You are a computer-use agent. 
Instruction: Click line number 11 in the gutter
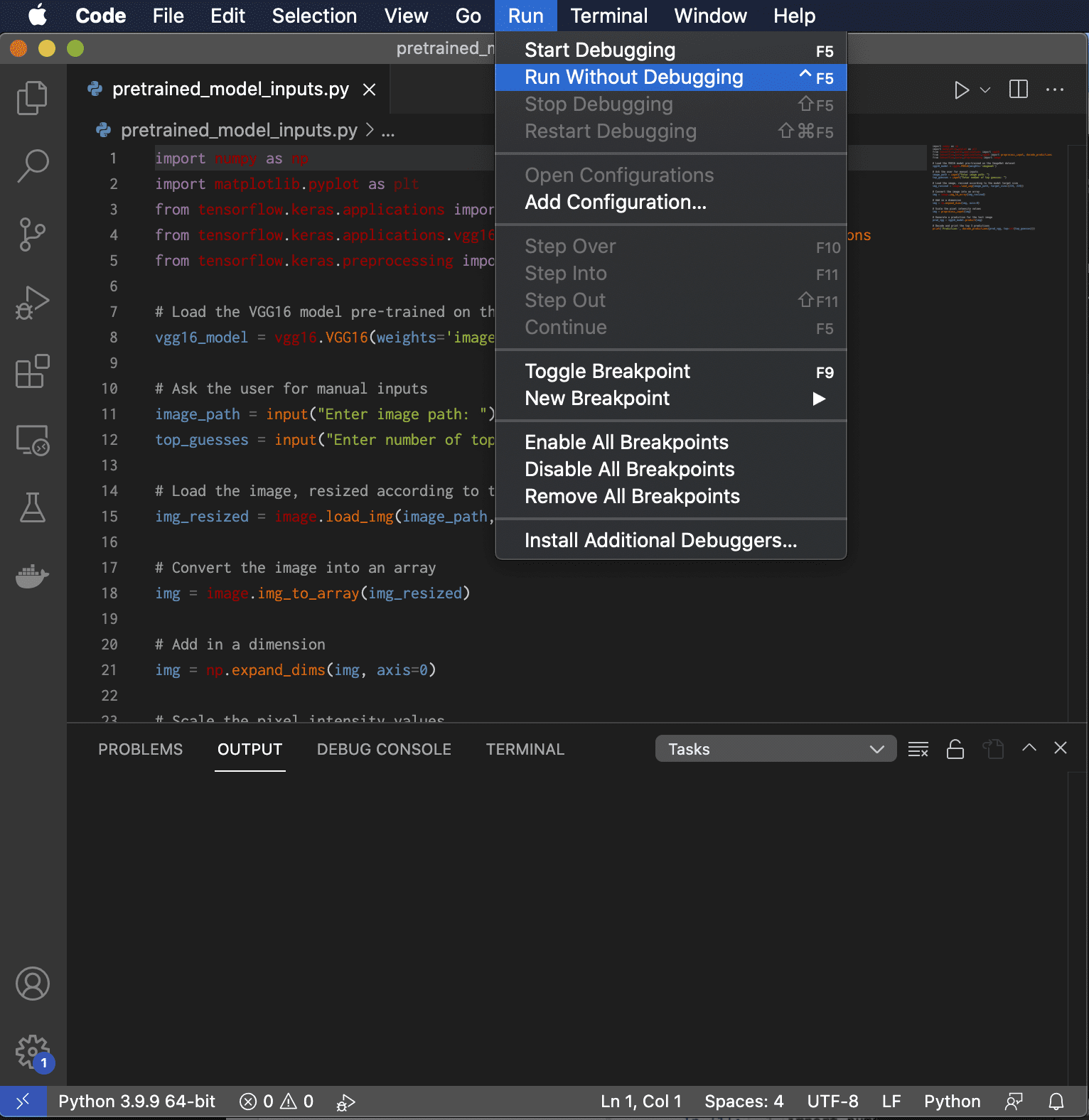coord(109,414)
